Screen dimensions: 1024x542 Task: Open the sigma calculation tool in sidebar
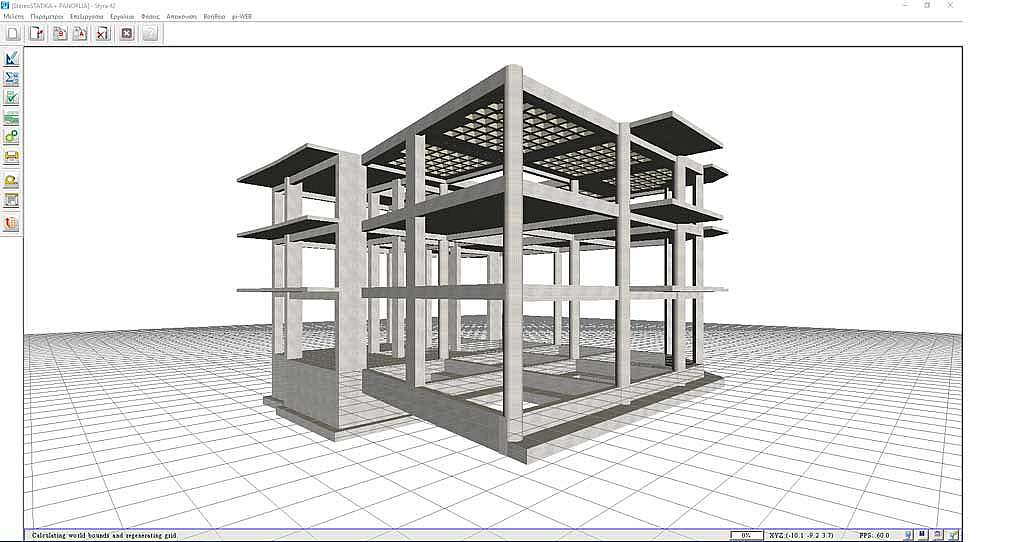(11, 78)
